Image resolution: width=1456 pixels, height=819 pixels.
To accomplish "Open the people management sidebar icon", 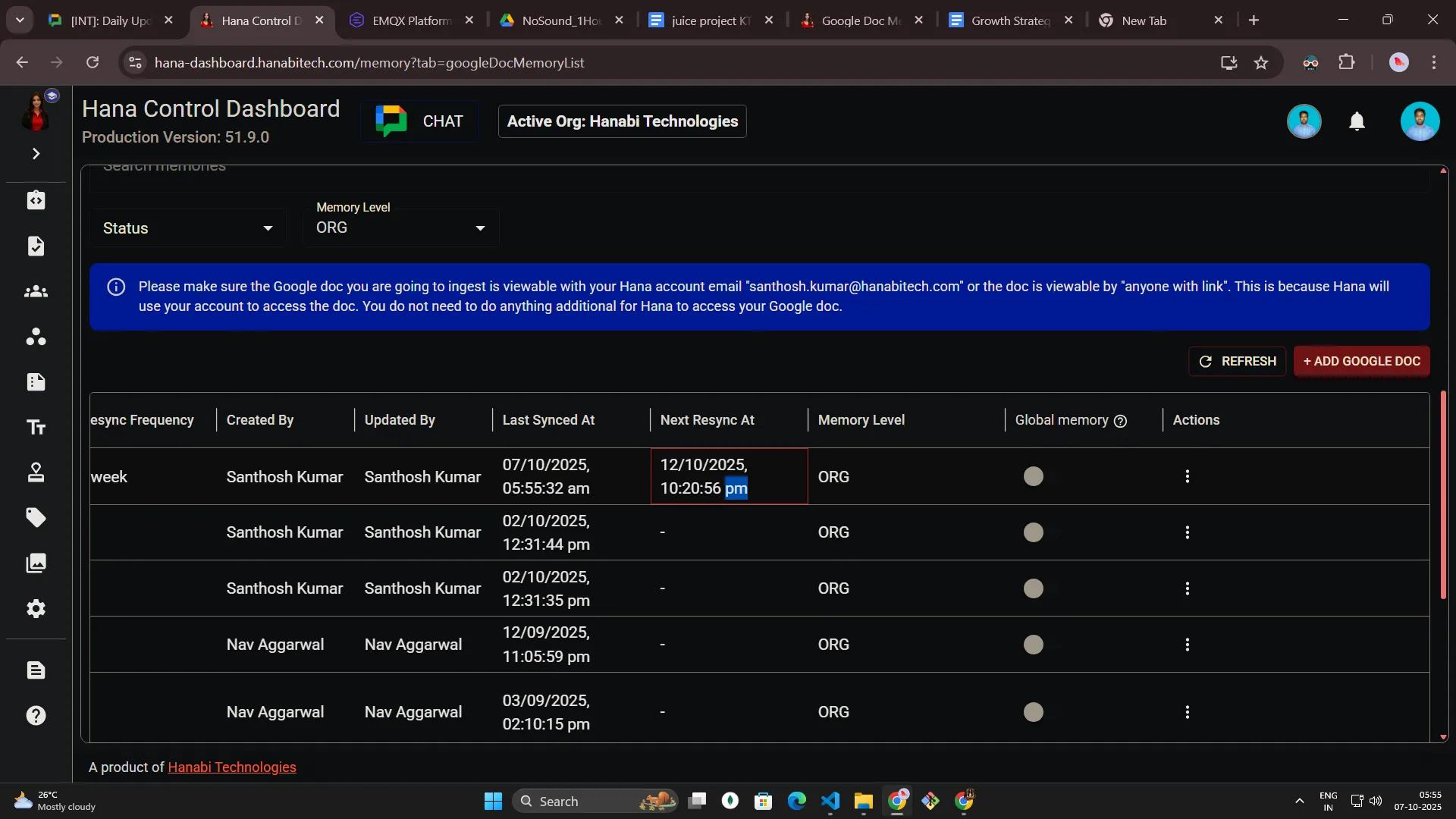I will tap(36, 291).
